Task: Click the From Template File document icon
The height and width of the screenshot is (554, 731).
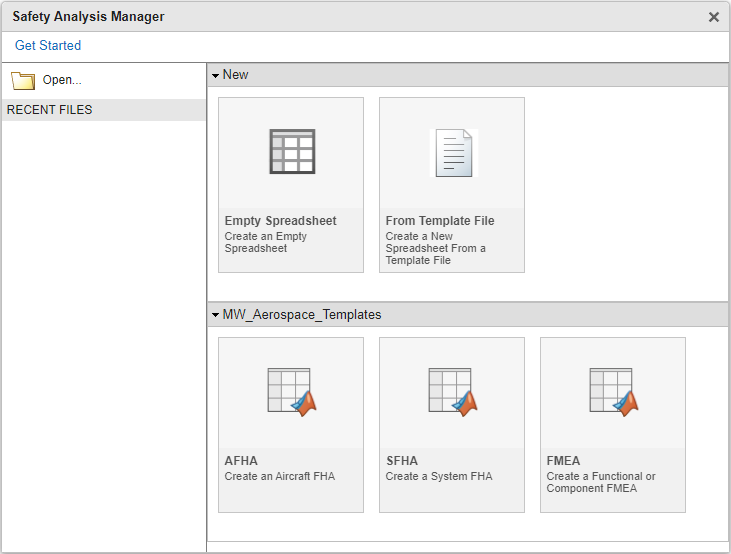Action: tap(453, 153)
